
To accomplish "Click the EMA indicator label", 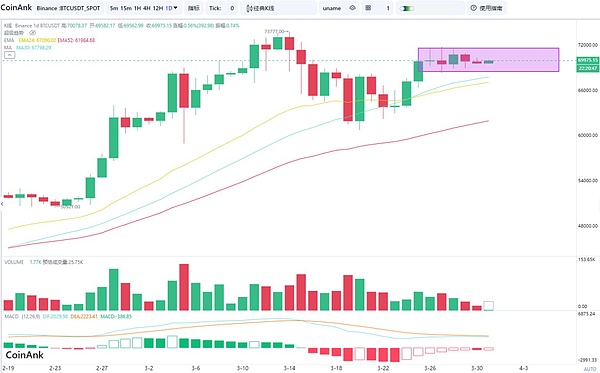I will (9, 40).
